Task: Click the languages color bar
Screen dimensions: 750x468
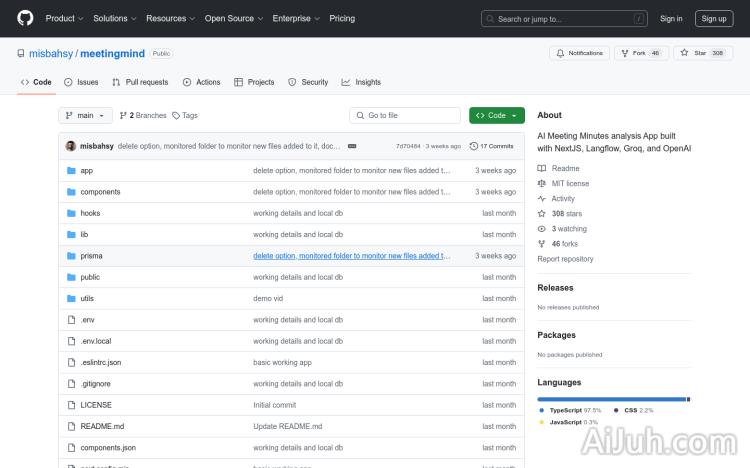Action: pyautogui.click(x=612, y=399)
